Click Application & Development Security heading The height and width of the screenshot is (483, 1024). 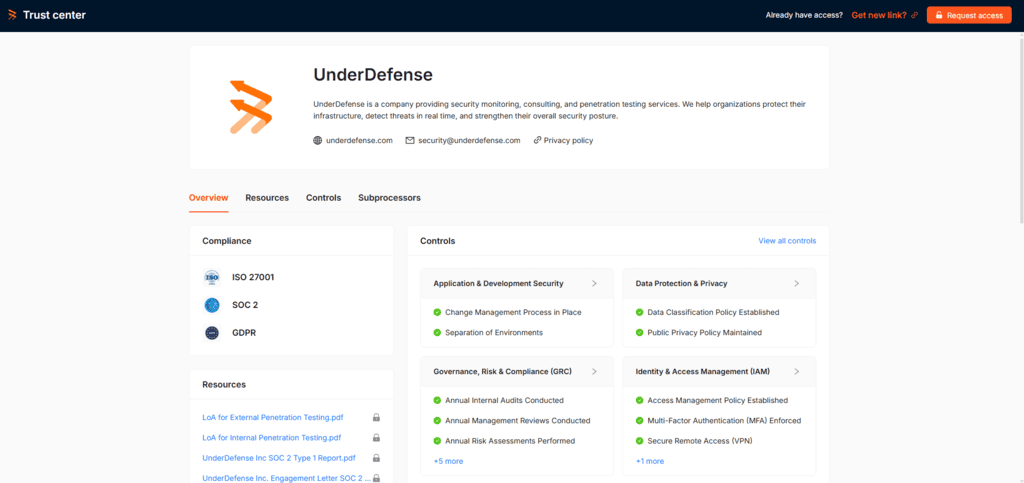tap(498, 284)
